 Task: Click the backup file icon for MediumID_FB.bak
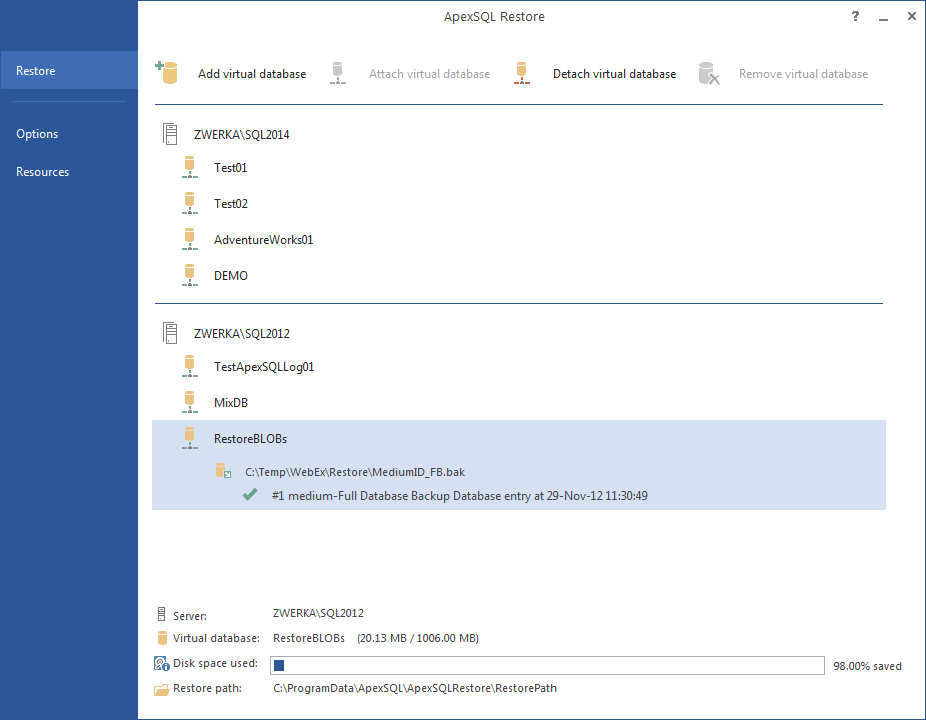(223, 471)
